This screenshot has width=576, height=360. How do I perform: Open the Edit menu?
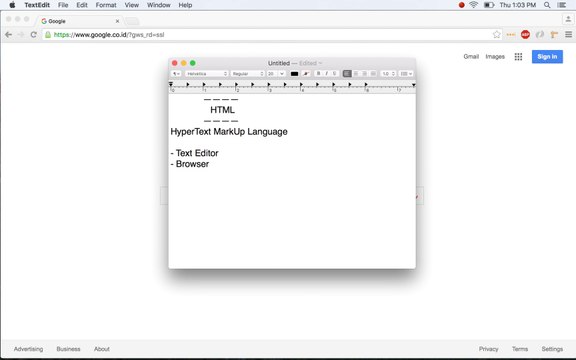pos(82,5)
